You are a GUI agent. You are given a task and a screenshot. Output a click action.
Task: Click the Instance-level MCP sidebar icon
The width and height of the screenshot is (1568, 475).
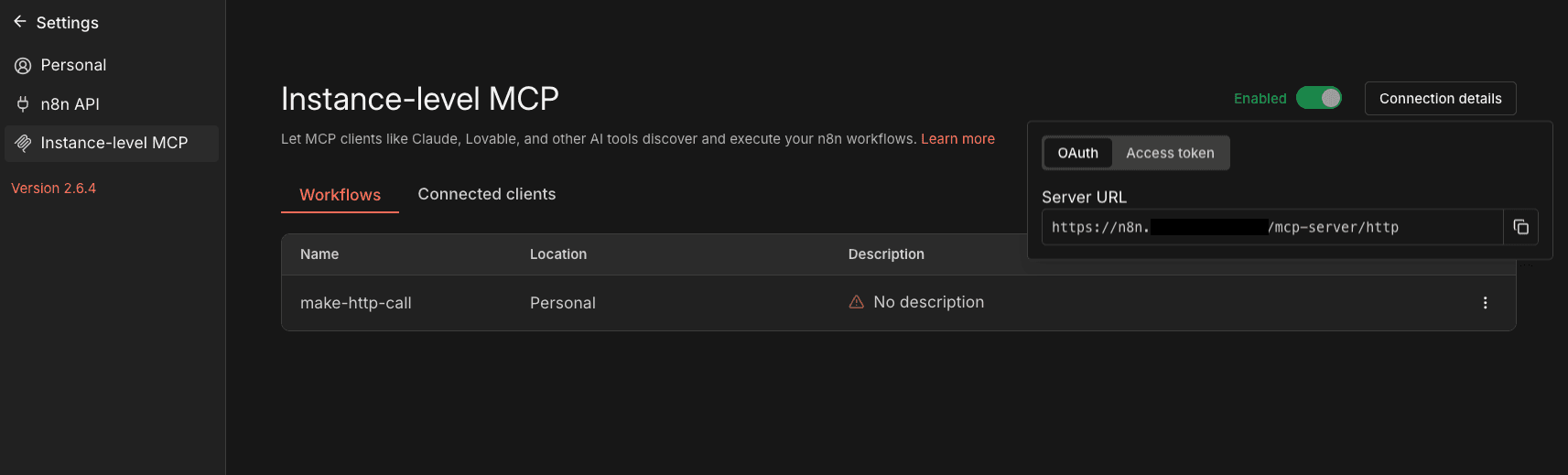point(23,143)
